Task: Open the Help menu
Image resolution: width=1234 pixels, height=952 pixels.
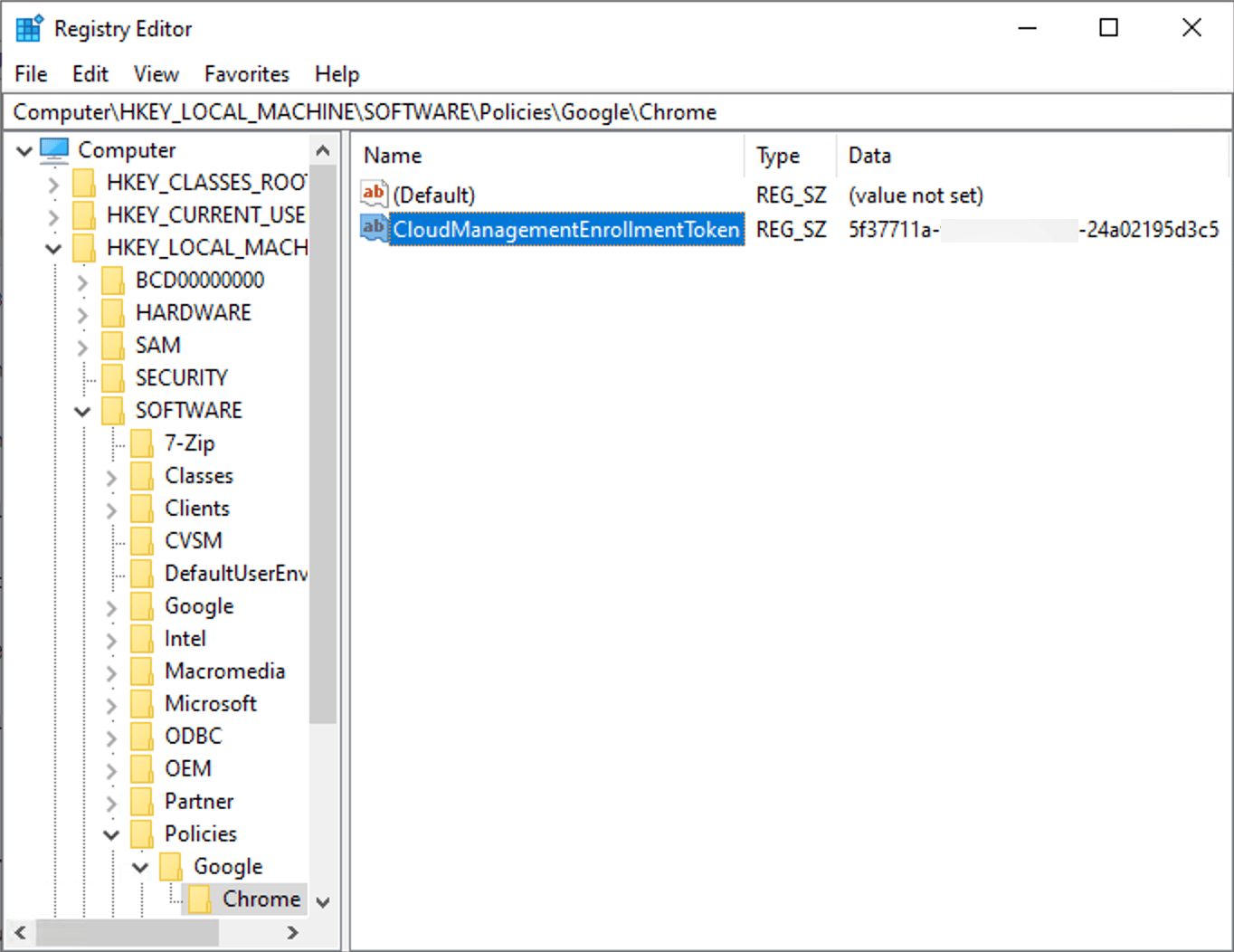Action: [337, 74]
